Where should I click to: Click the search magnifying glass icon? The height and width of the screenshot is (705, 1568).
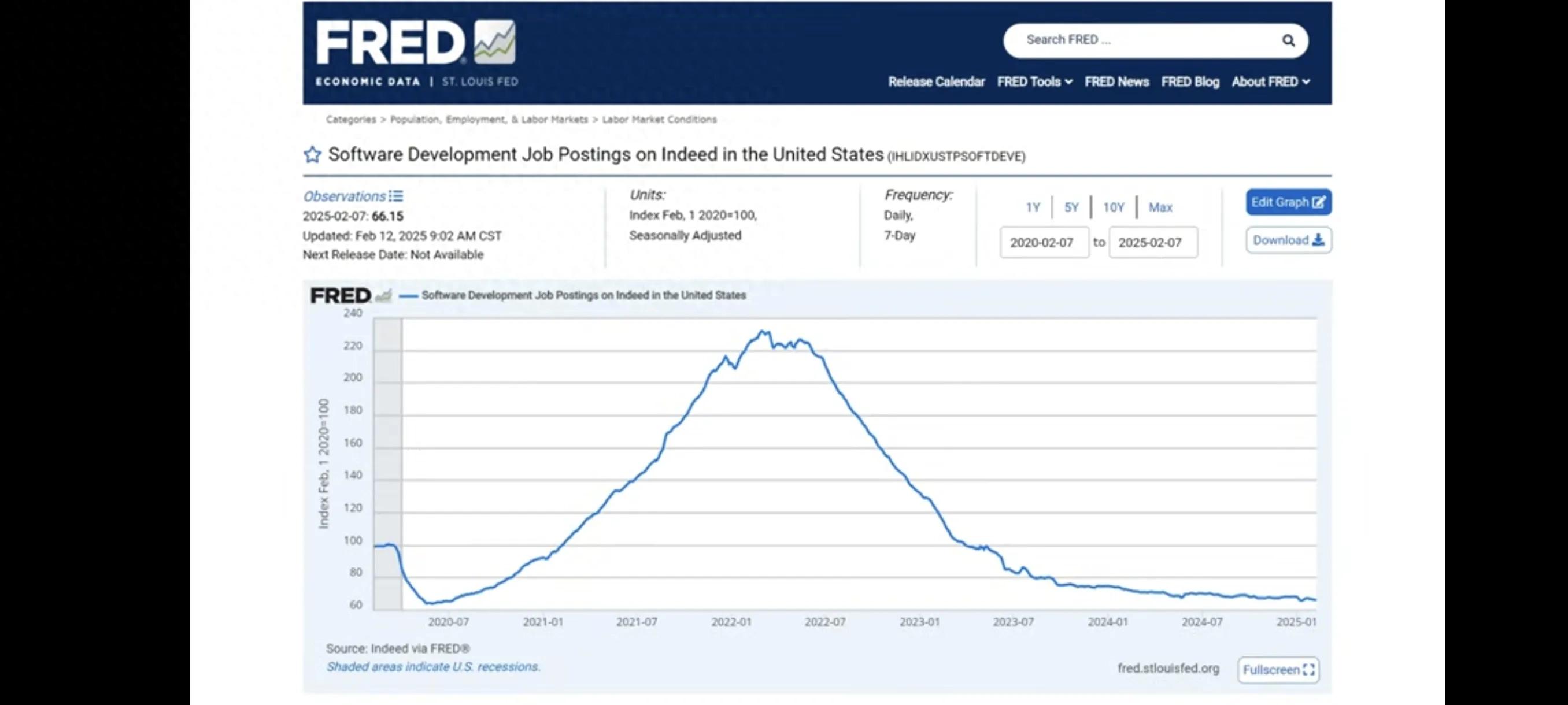(1288, 41)
